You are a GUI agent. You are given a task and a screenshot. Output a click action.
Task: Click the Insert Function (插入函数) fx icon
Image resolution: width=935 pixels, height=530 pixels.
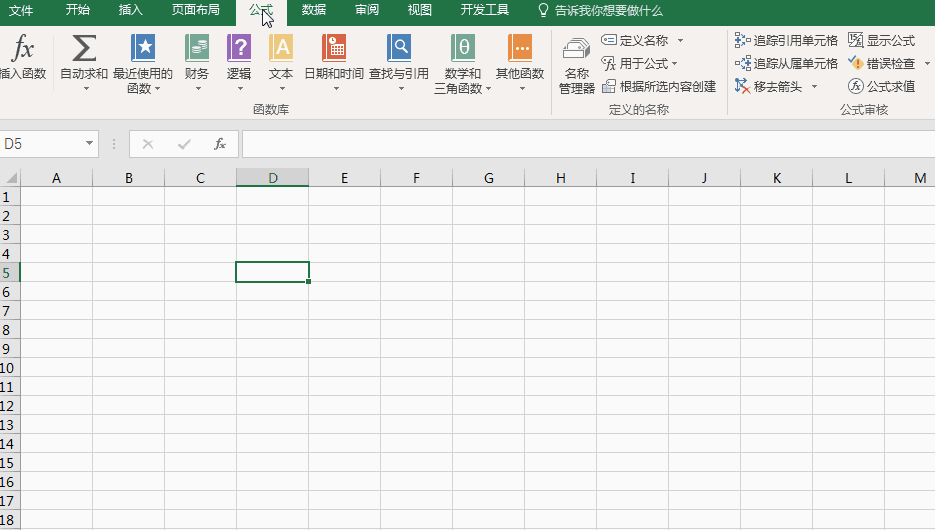[x=23, y=48]
